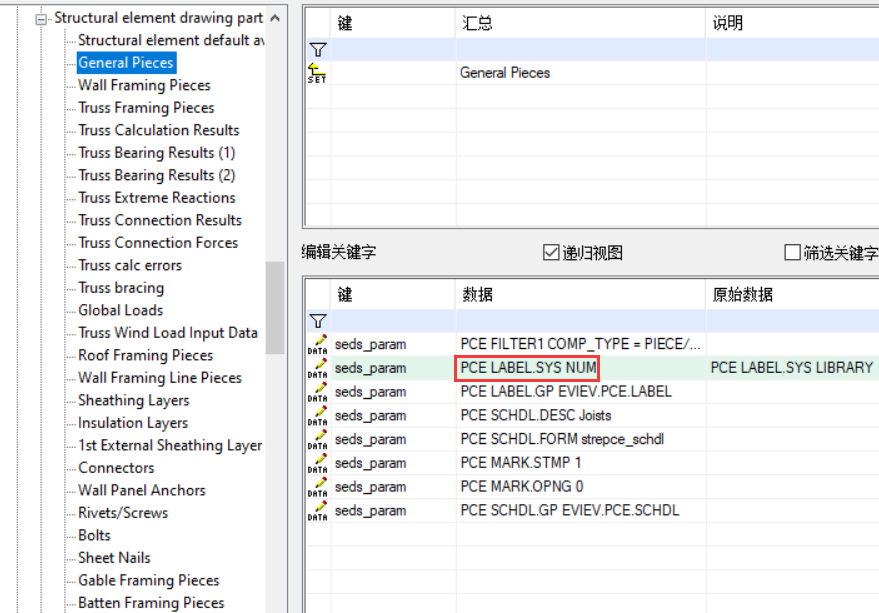Viewport: 879px width, 613px height.
Task: Click the filter input under 汇总 column
Action: coord(580,49)
